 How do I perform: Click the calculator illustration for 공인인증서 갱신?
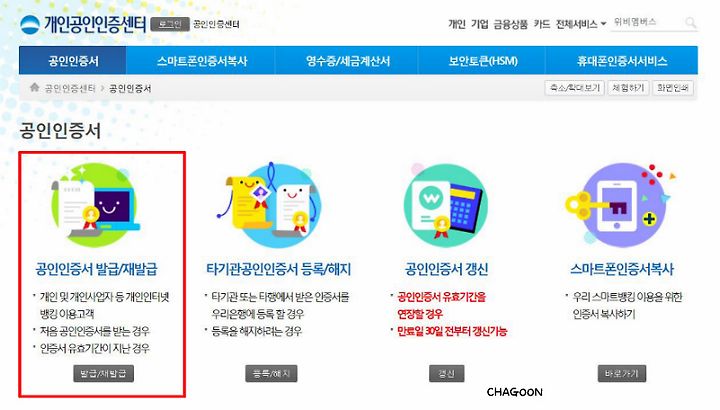click(445, 205)
